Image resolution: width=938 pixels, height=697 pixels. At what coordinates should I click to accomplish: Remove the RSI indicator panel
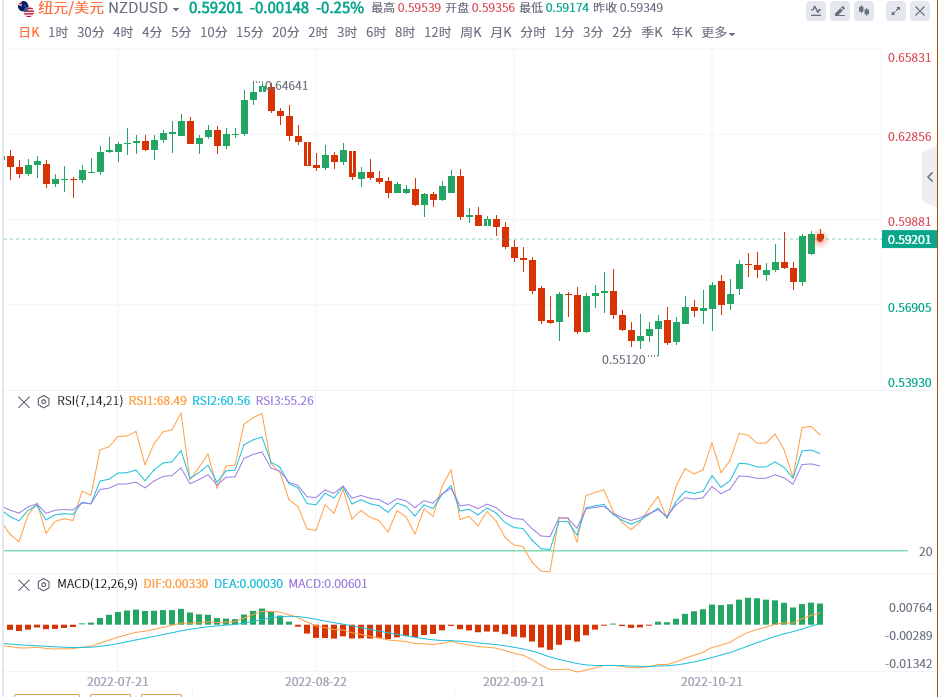pos(24,401)
